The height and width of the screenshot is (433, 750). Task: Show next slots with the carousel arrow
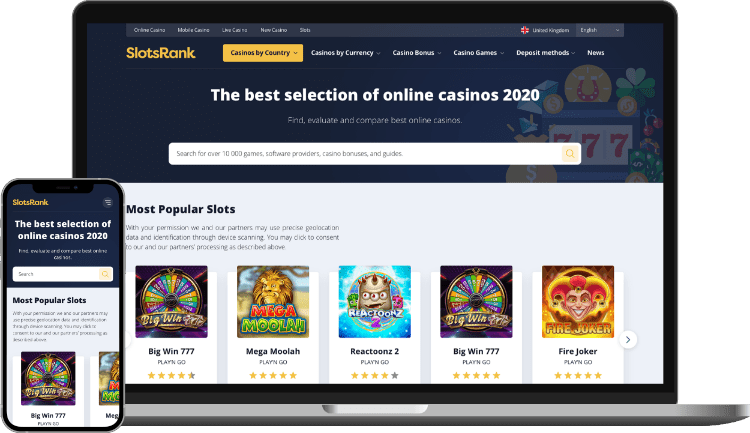[x=628, y=340]
